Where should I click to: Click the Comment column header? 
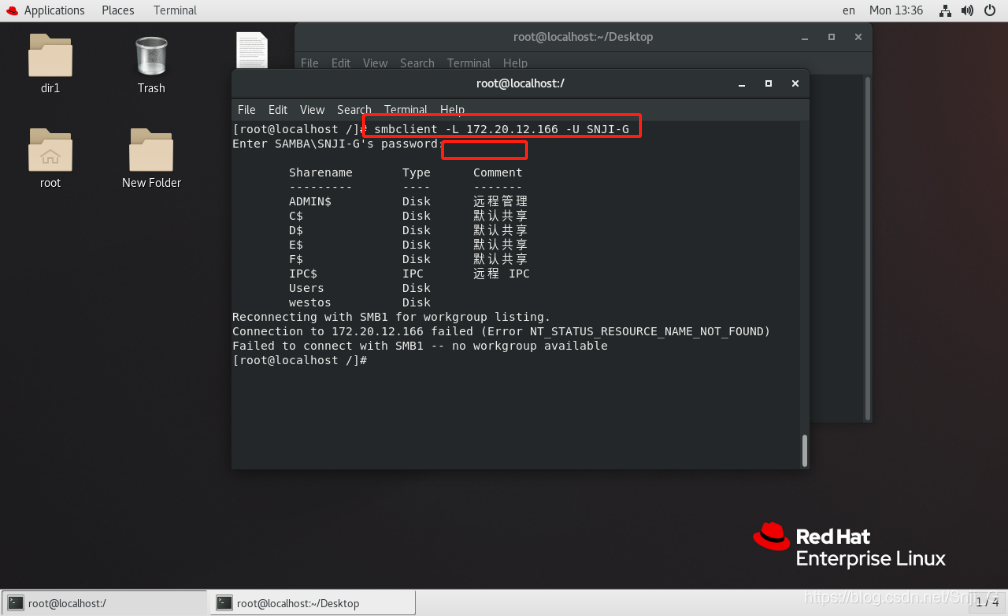[x=498, y=172]
